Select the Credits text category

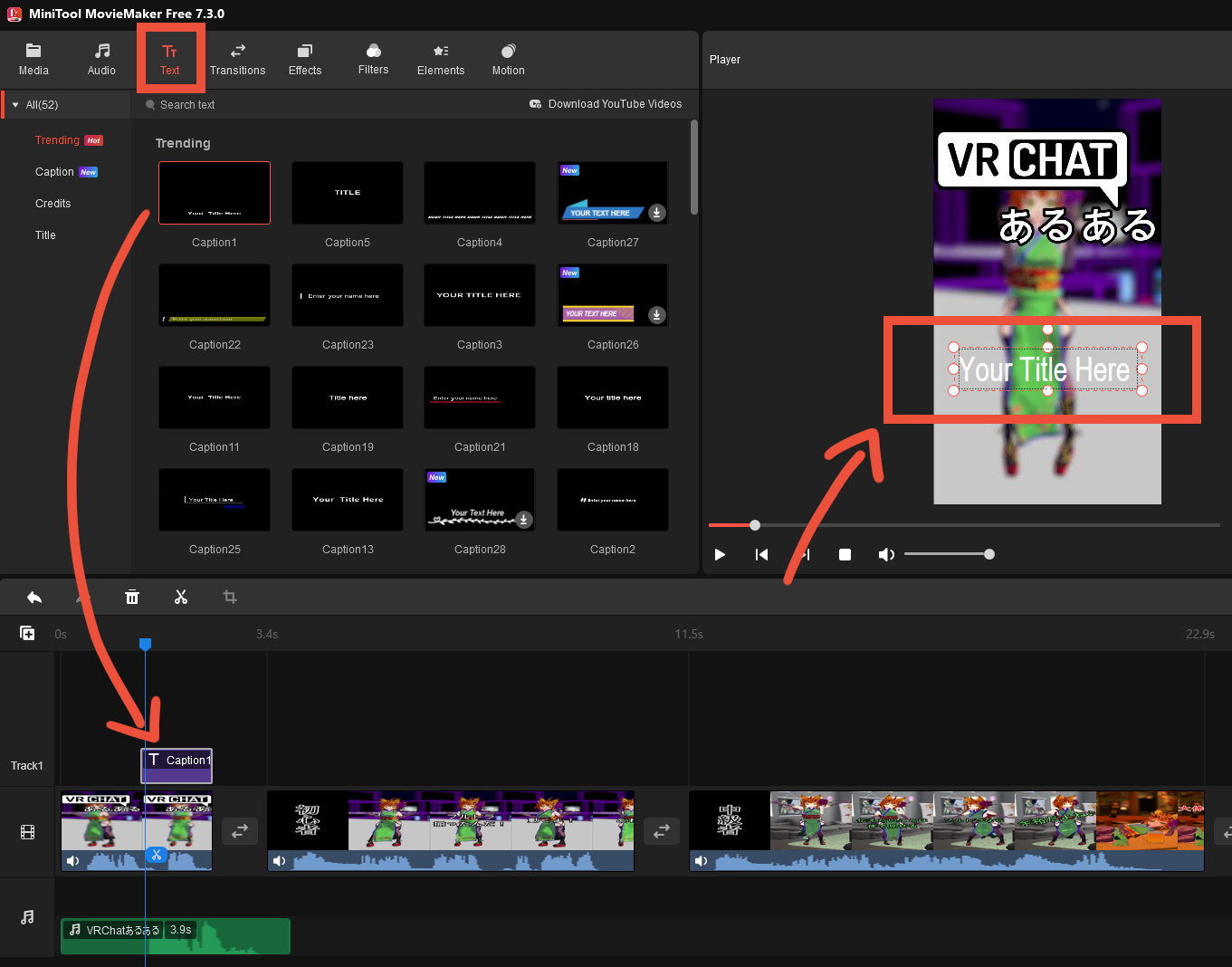click(53, 204)
